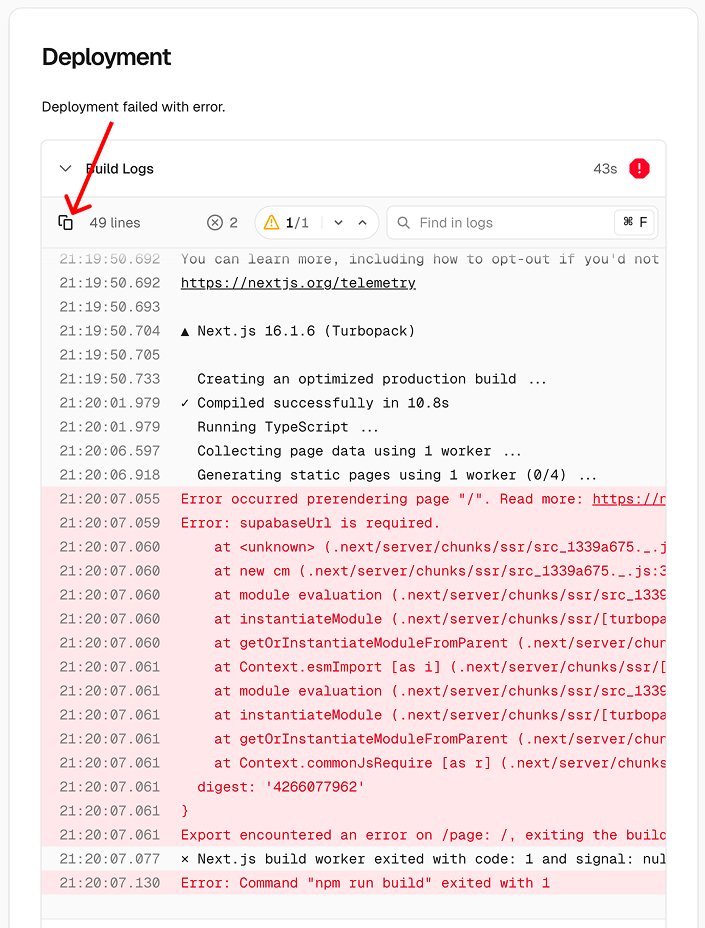Screen dimensions: 705x928
Task: Open the nextjs.org/telemetry link
Action: (298, 283)
